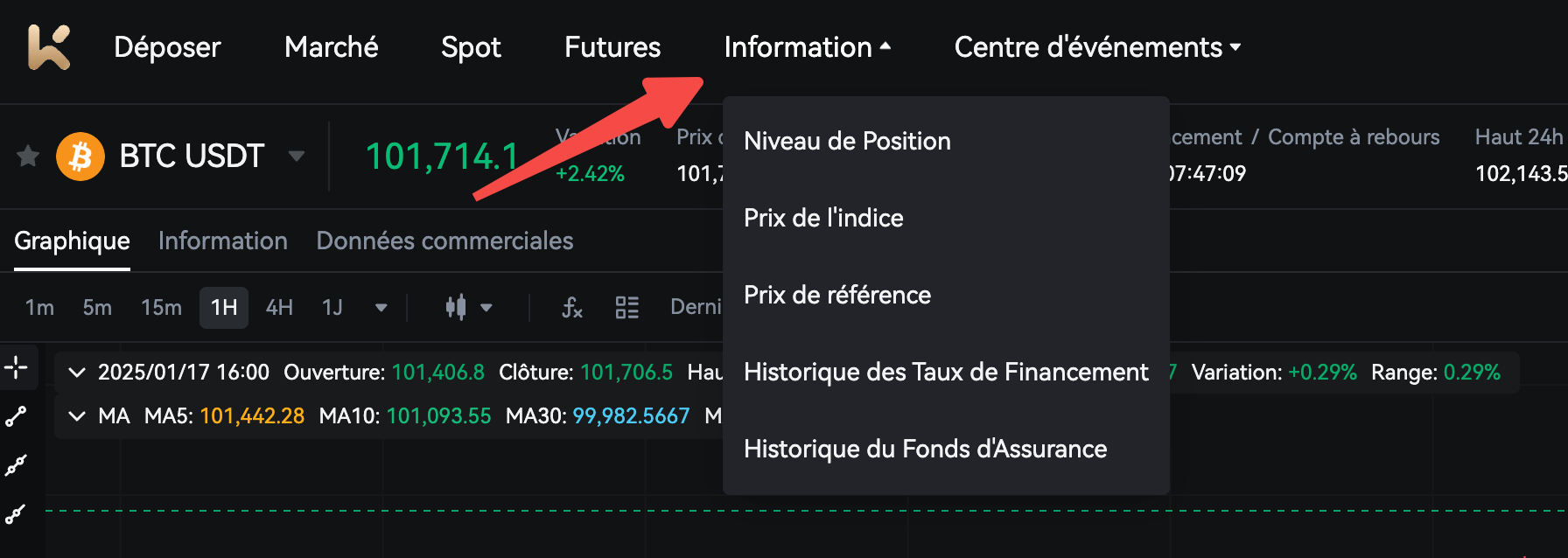Click the orange Bitcoin coin icon

80,157
